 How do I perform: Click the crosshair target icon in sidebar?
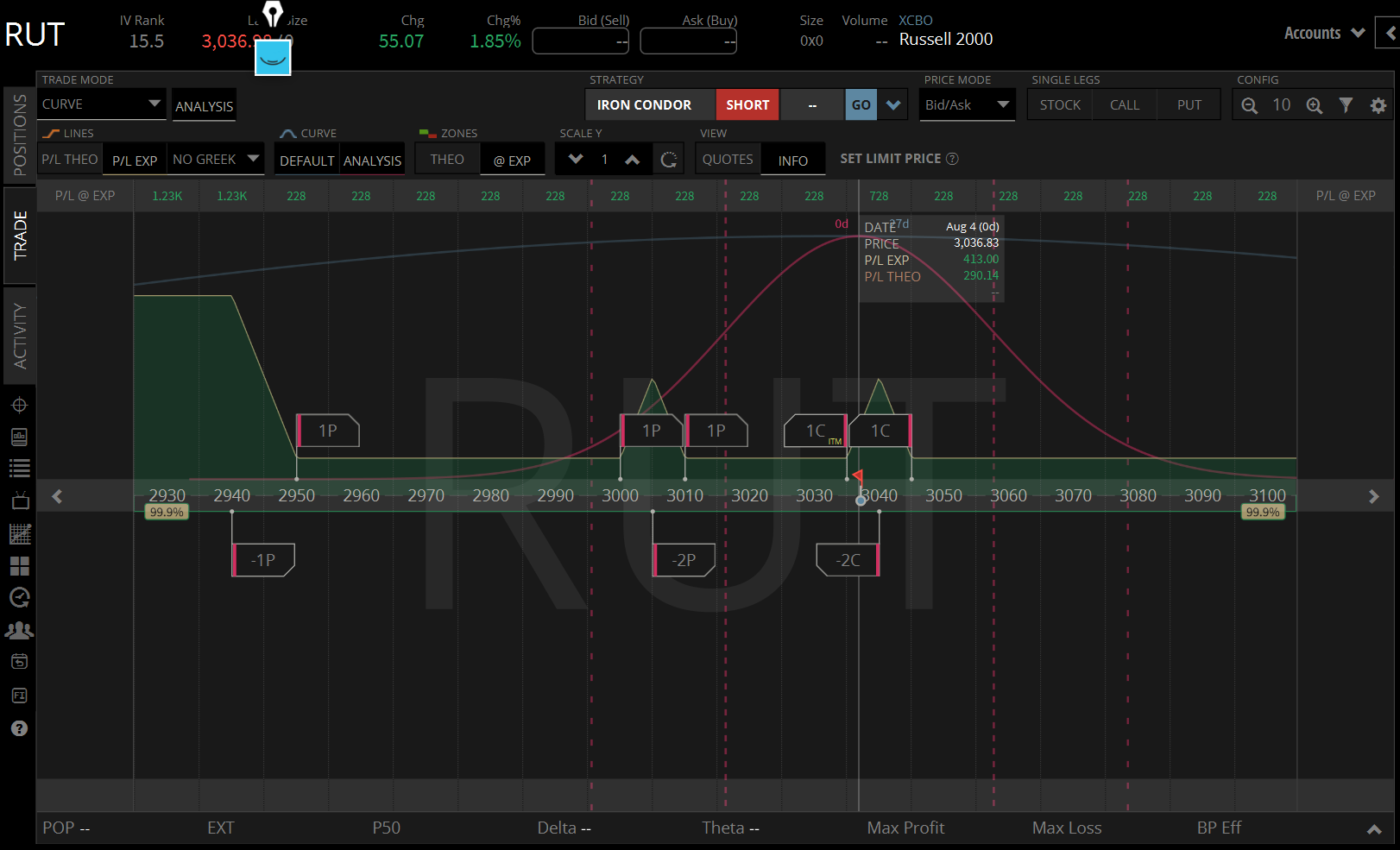coord(19,405)
